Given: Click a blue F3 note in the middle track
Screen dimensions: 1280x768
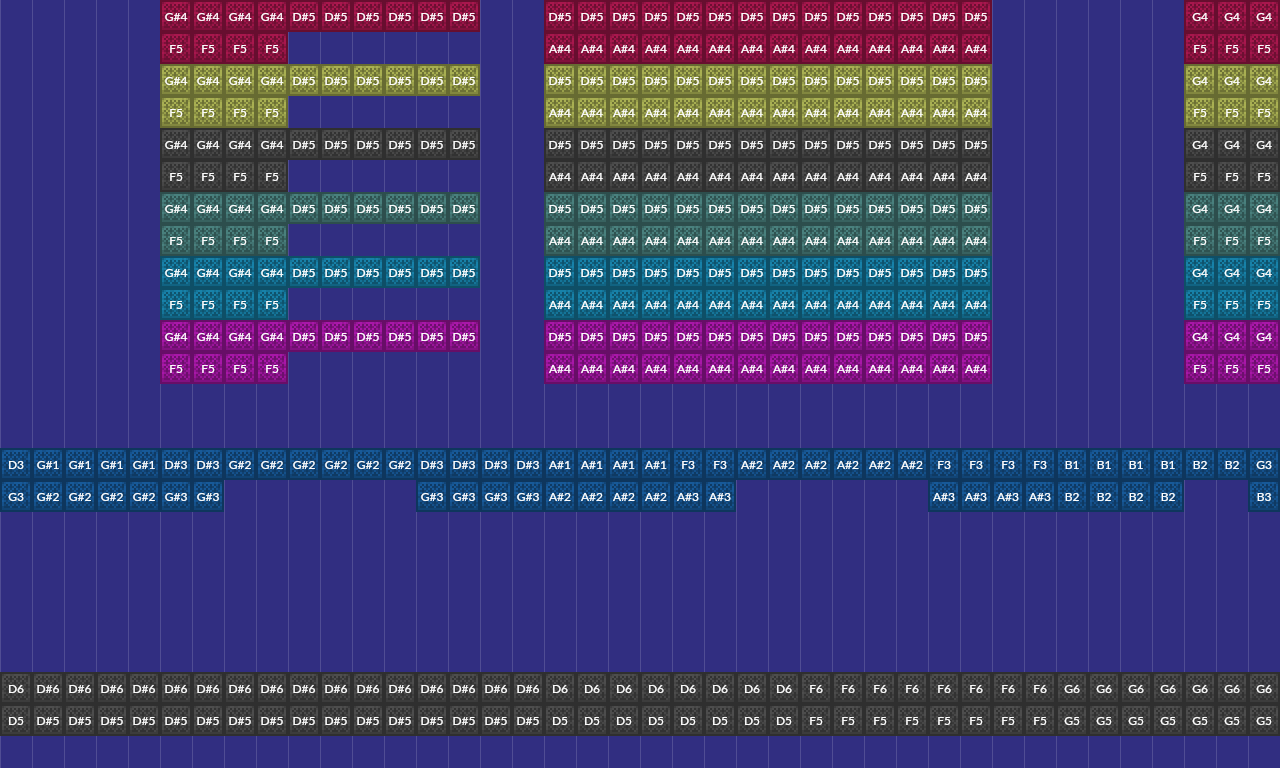Looking at the screenshot, I should pyautogui.click(x=688, y=464).
